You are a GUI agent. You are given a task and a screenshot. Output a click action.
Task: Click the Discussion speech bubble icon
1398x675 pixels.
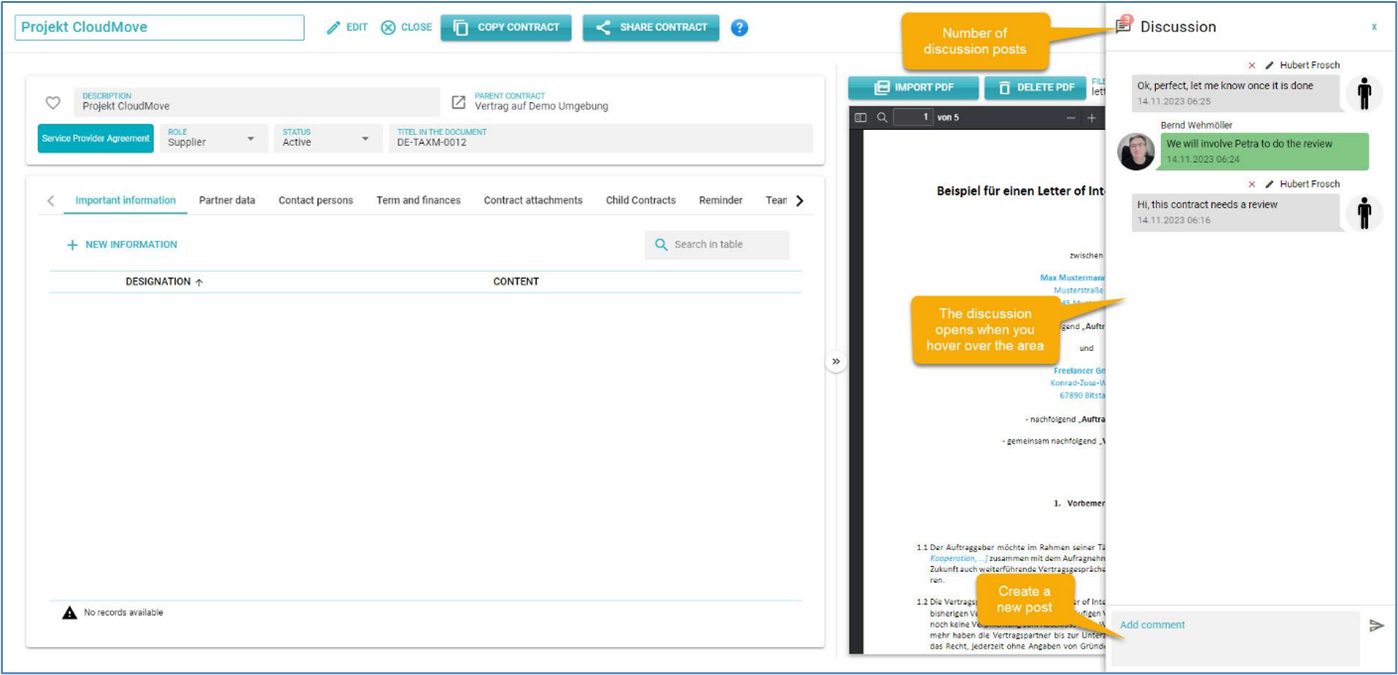click(1124, 26)
